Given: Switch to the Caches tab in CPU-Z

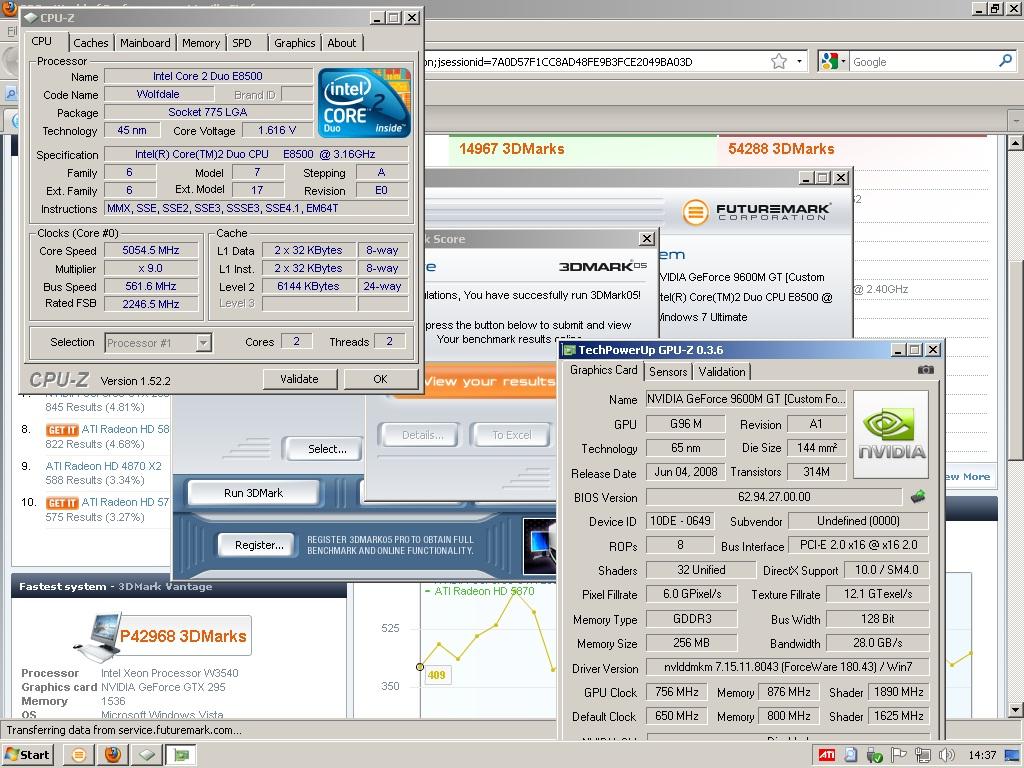Looking at the screenshot, I should [x=91, y=43].
